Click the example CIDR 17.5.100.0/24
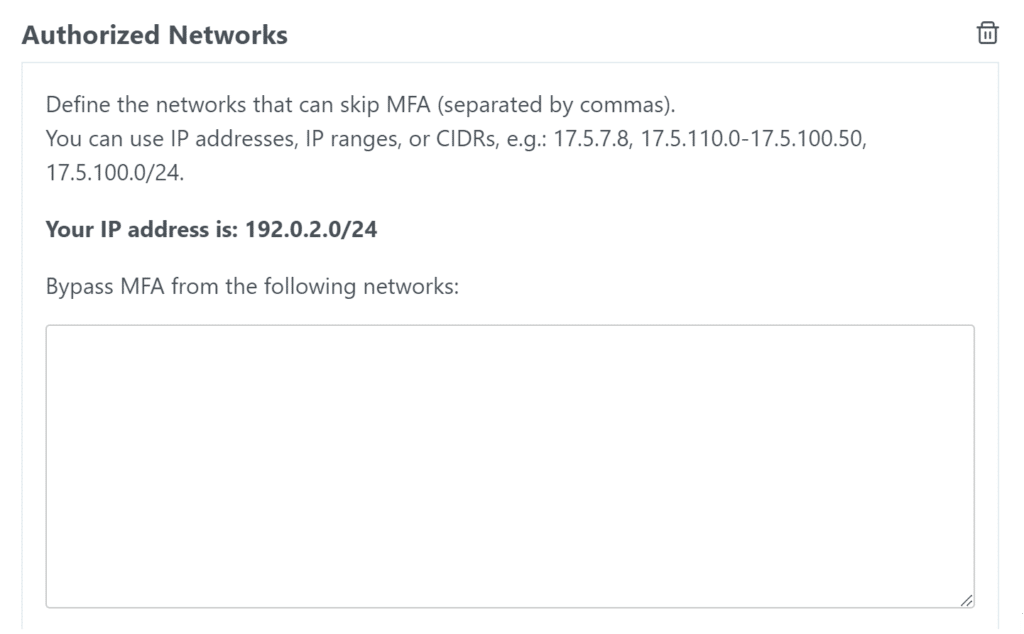The height and width of the screenshot is (634, 1024). (x=113, y=171)
